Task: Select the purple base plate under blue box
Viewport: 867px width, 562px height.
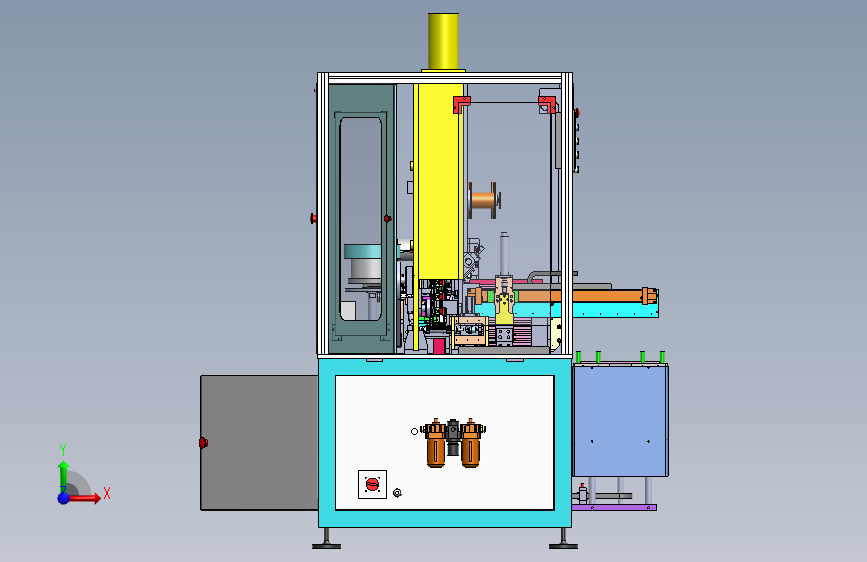Action: point(614,507)
